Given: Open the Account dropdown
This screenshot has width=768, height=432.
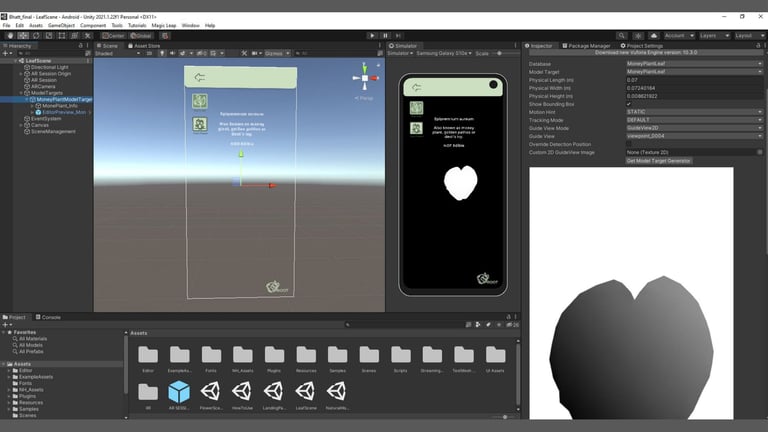Looking at the screenshot, I should point(679,36).
